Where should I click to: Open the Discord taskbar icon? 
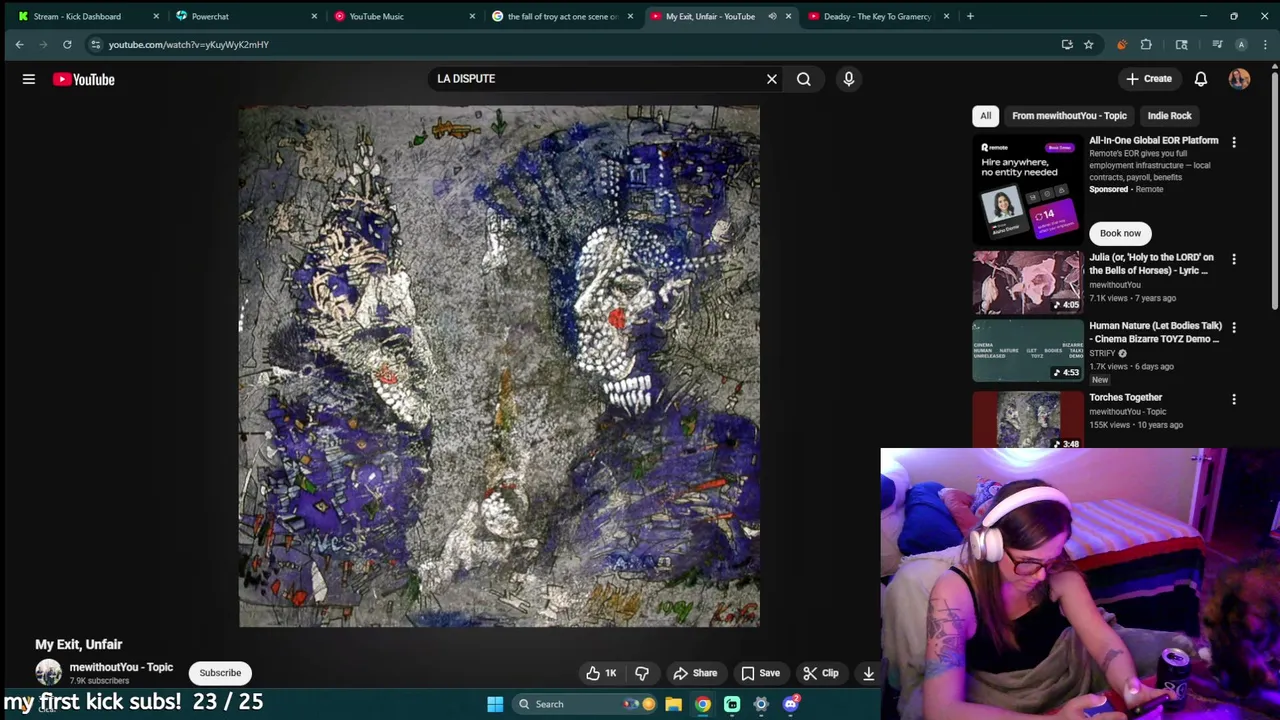(790, 704)
